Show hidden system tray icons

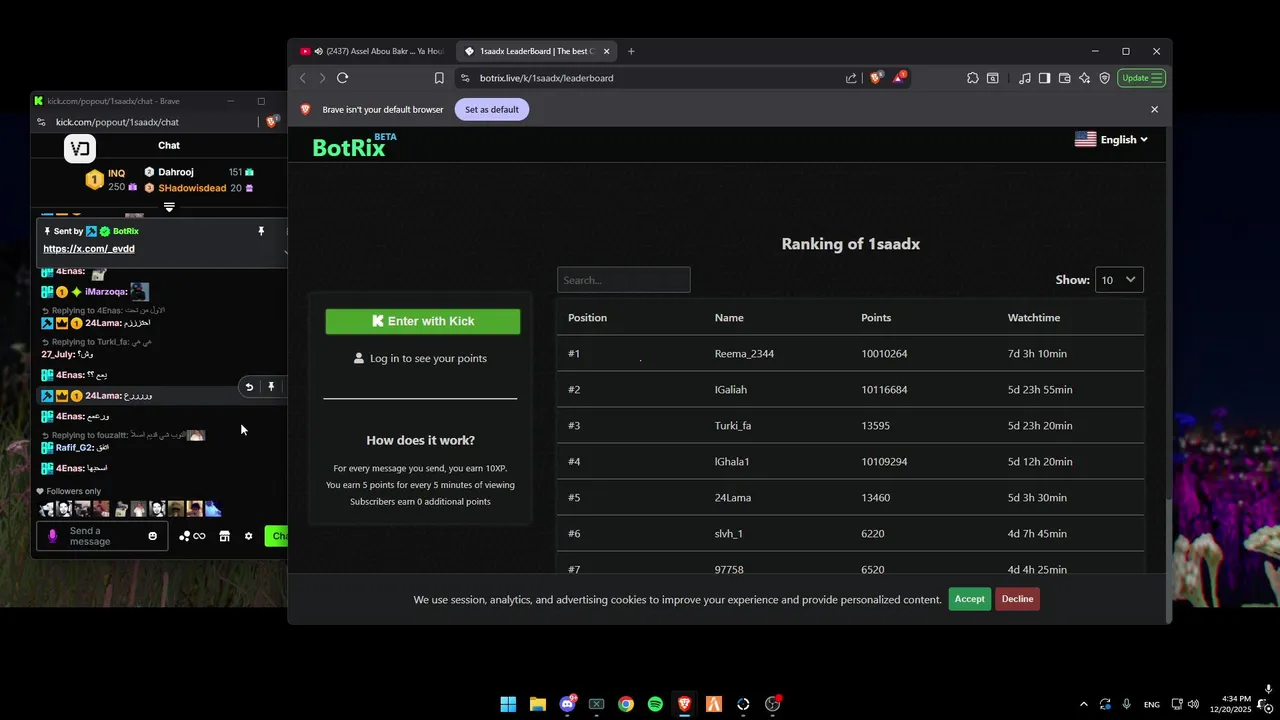1083,704
